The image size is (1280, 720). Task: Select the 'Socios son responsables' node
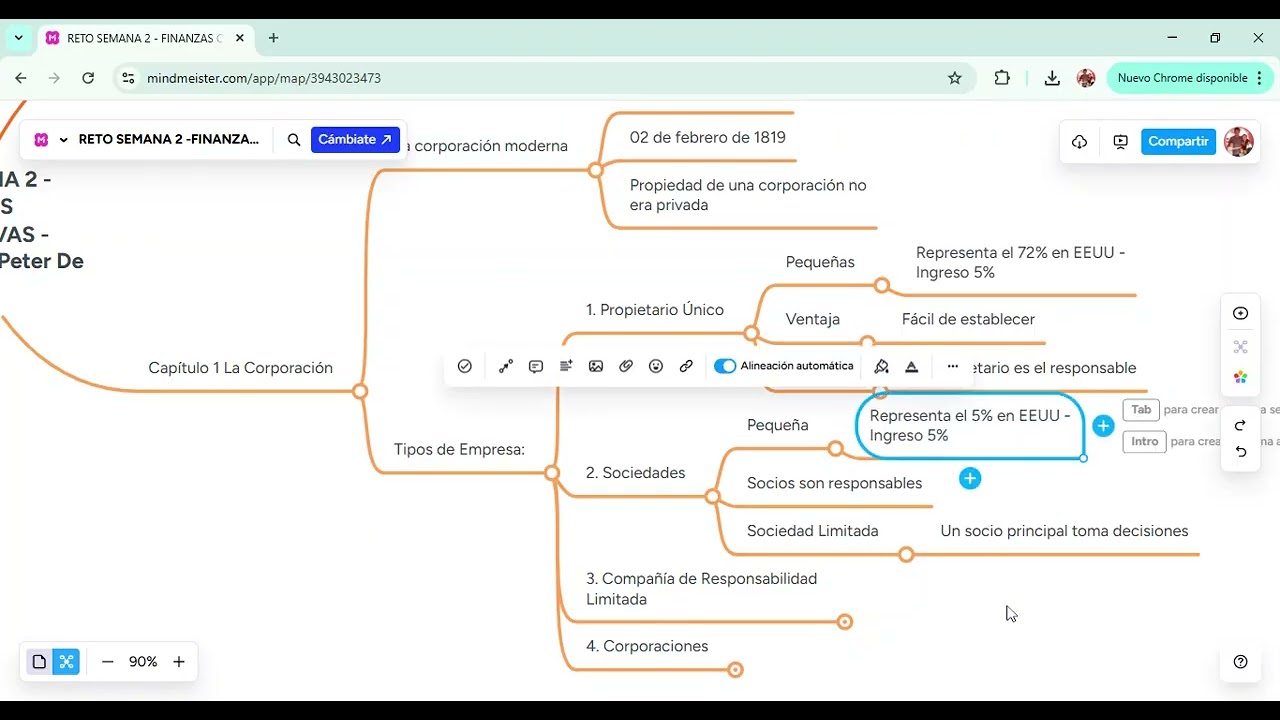click(835, 483)
